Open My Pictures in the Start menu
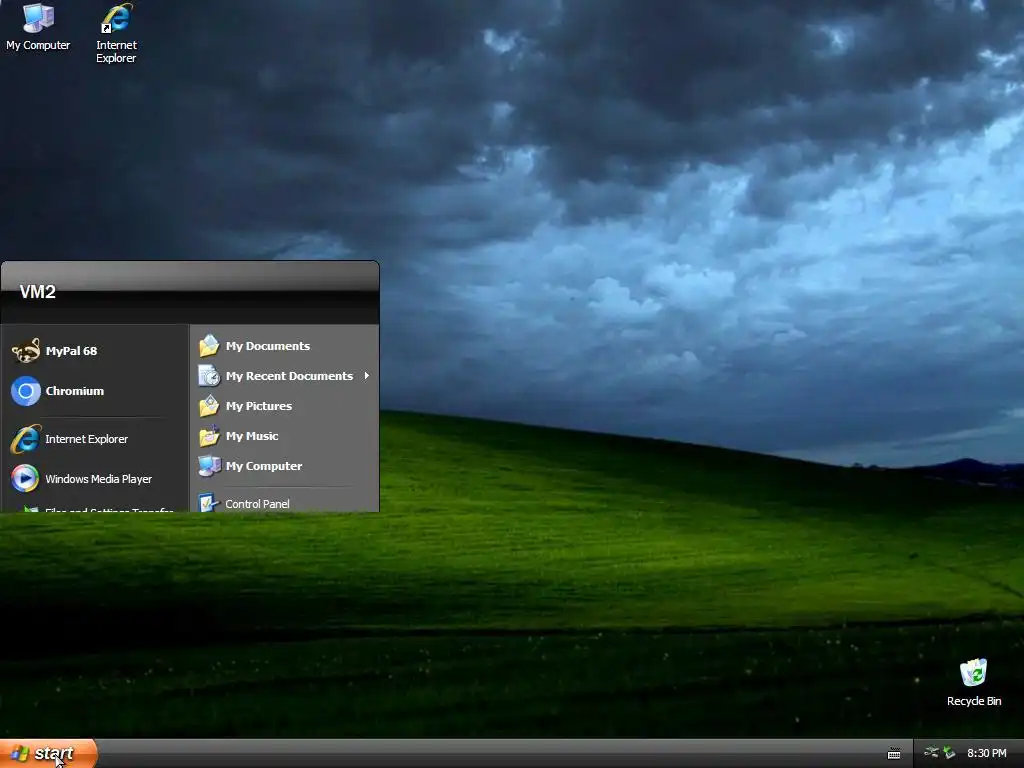 285,406
